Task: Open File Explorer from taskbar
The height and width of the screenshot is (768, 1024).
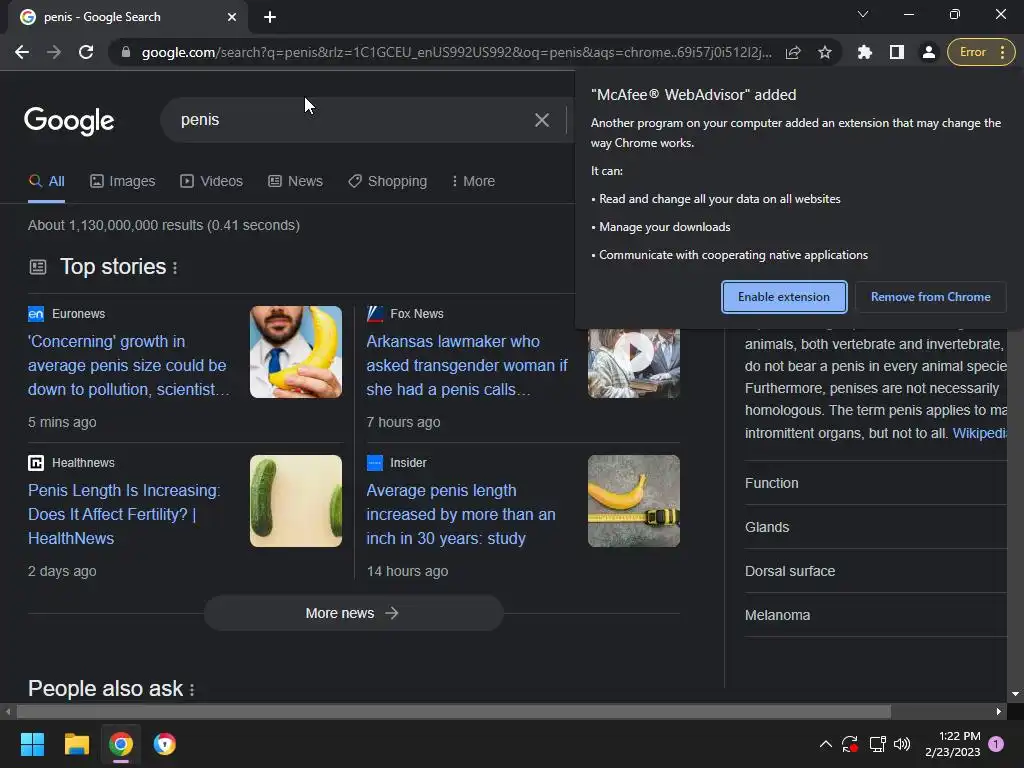Action: pyautogui.click(x=76, y=744)
